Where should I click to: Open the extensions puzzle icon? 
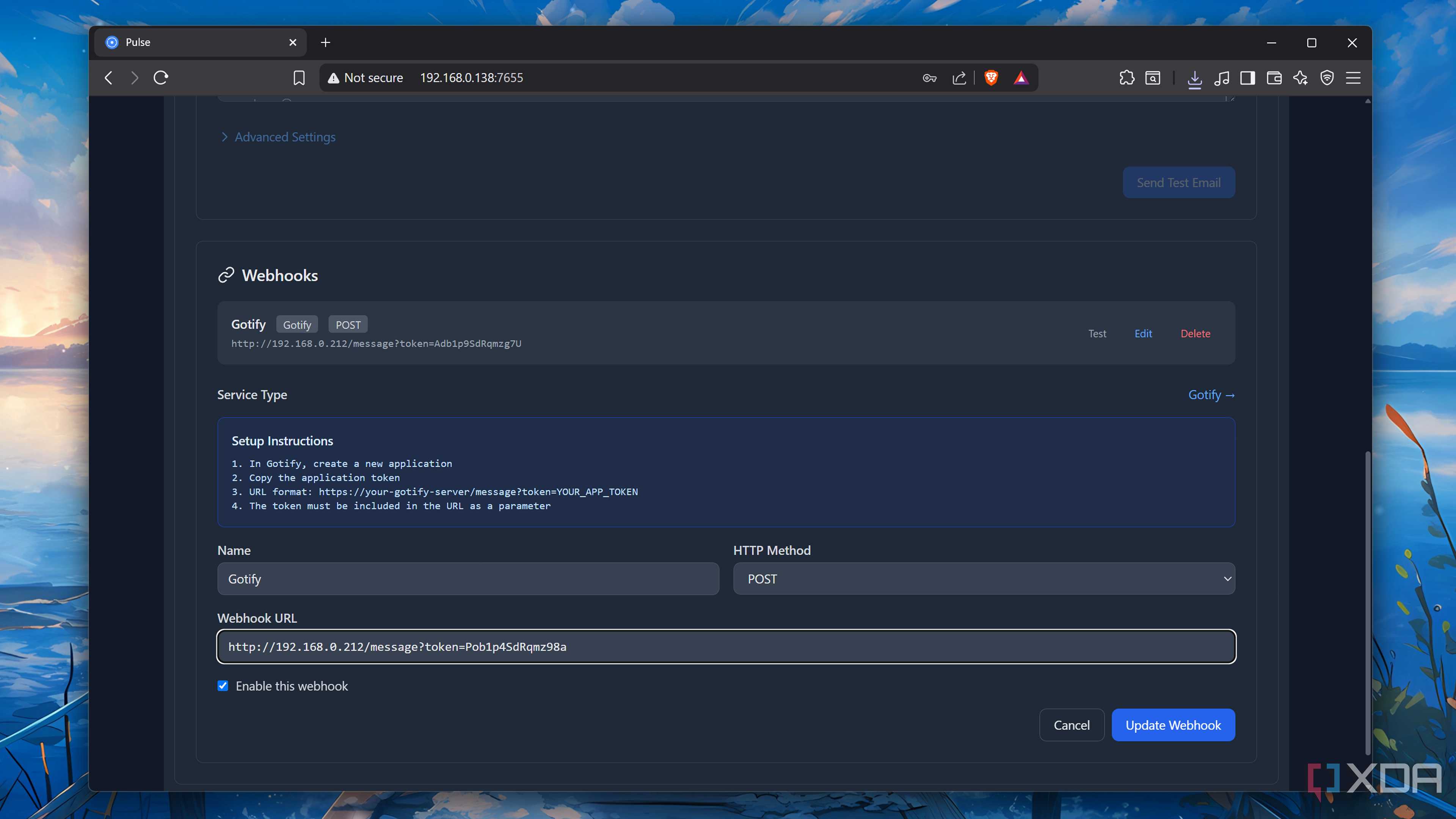[x=1127, y=78]
